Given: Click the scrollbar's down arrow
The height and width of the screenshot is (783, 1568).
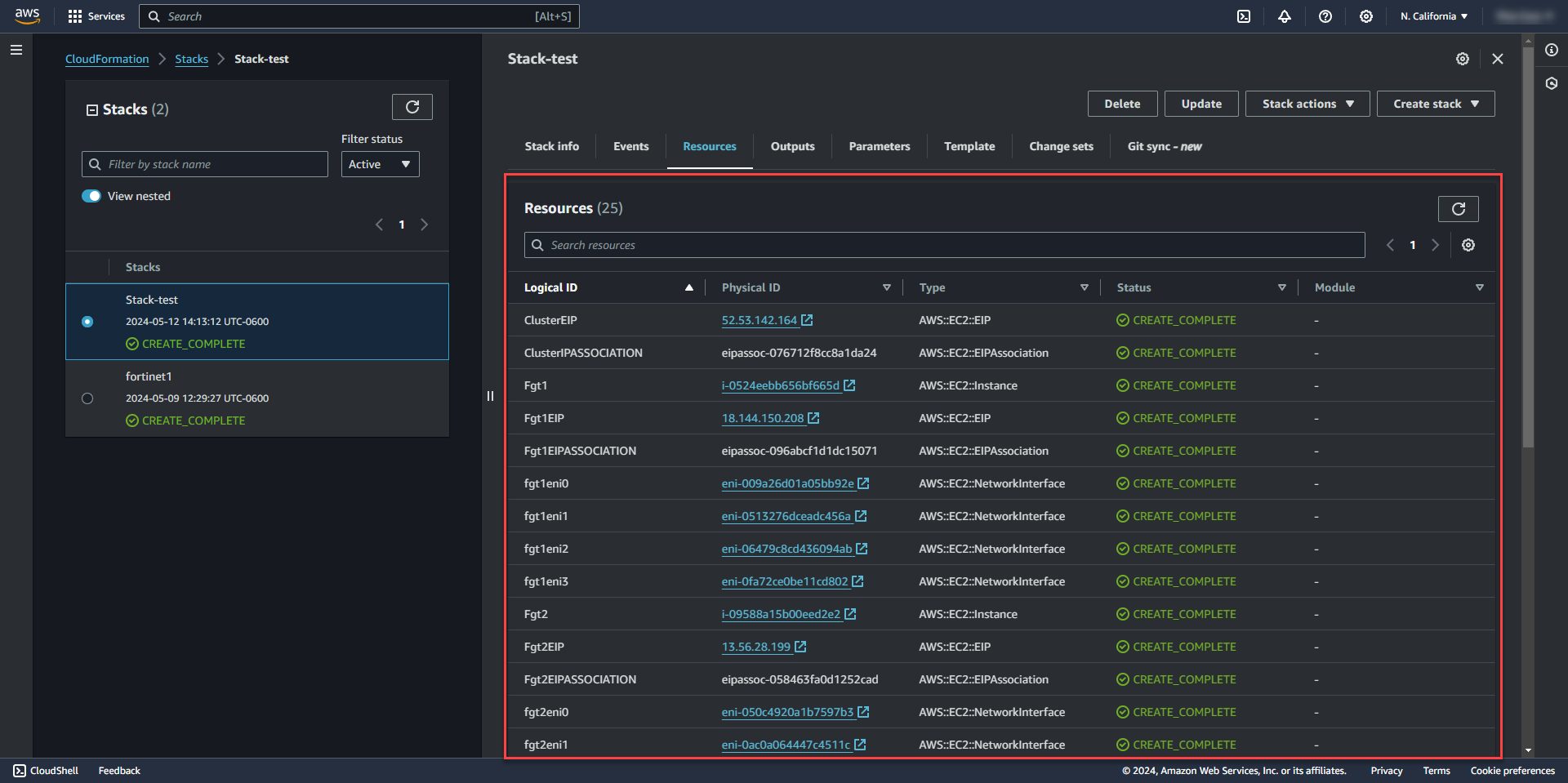Looking at the screenshot, I should pyautogui.click(x=1528, y=750).
